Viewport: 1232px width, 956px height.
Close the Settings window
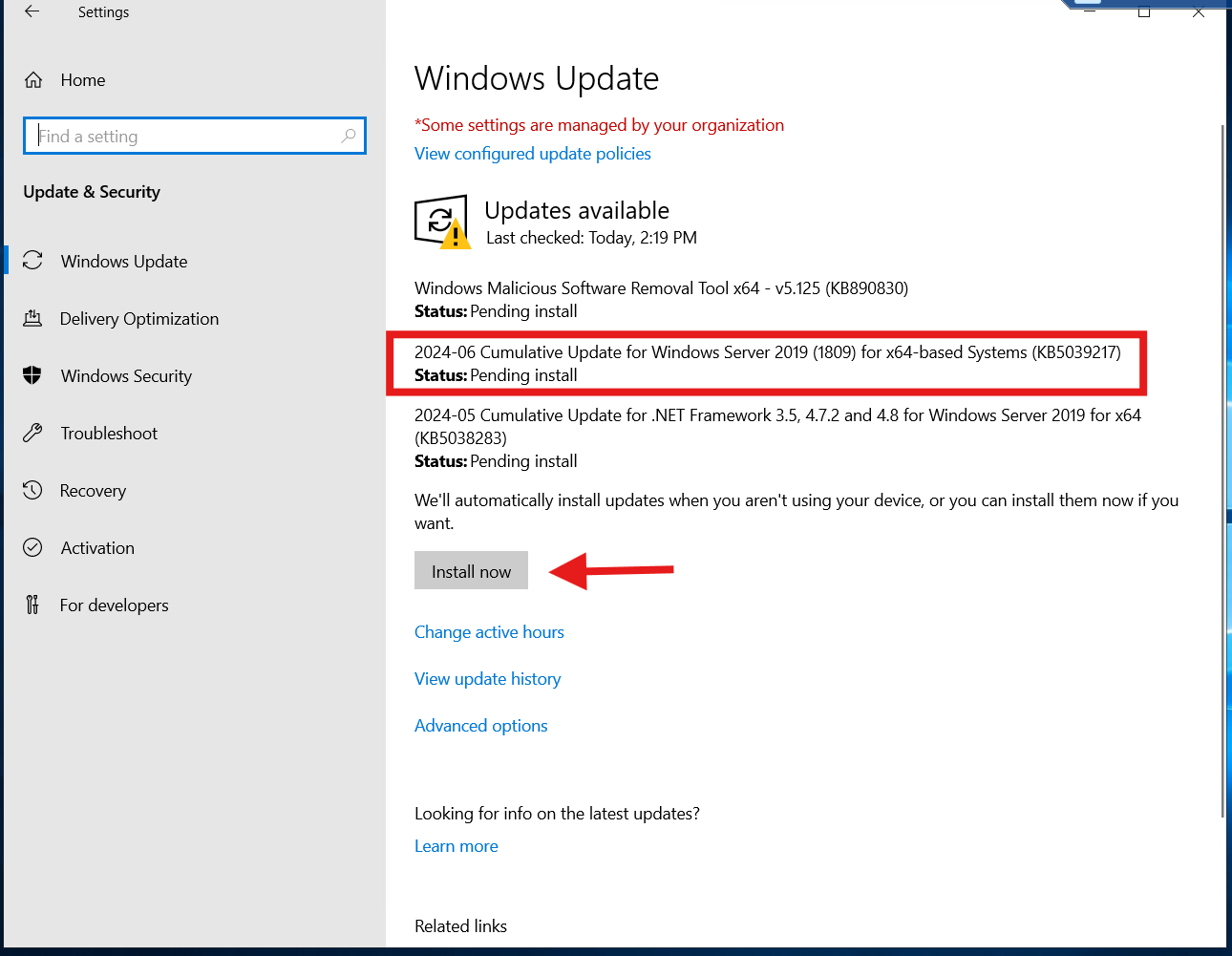click(1199, 11)
